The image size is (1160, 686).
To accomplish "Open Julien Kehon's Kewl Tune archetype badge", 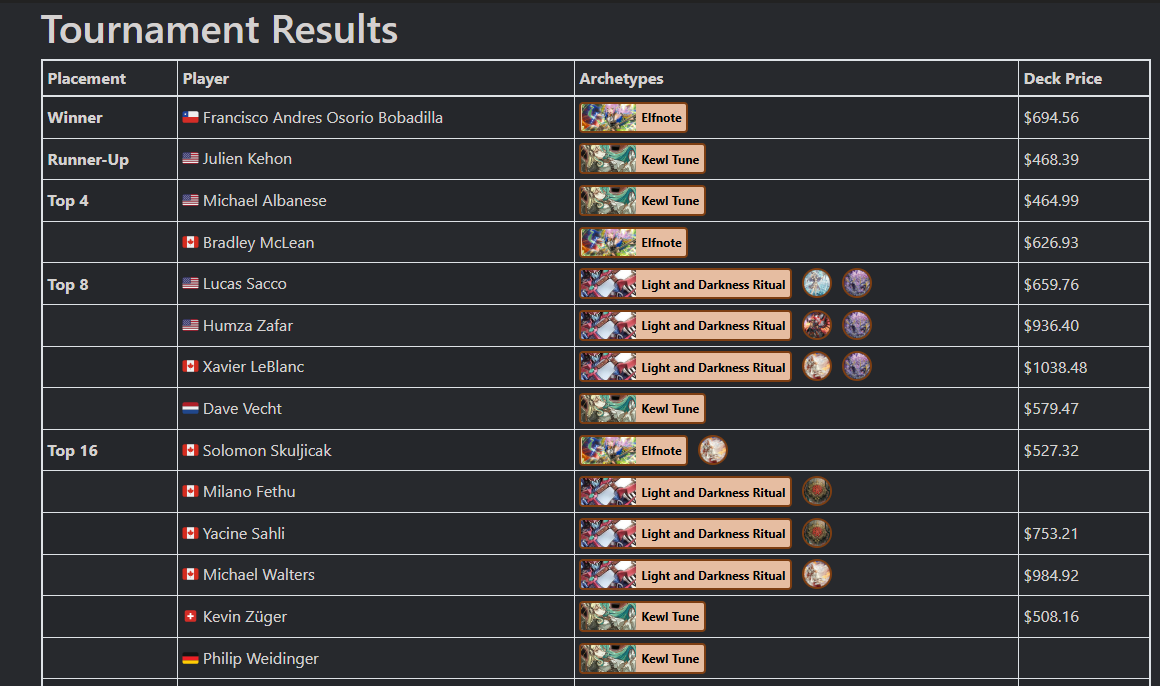I will (642, 159).
